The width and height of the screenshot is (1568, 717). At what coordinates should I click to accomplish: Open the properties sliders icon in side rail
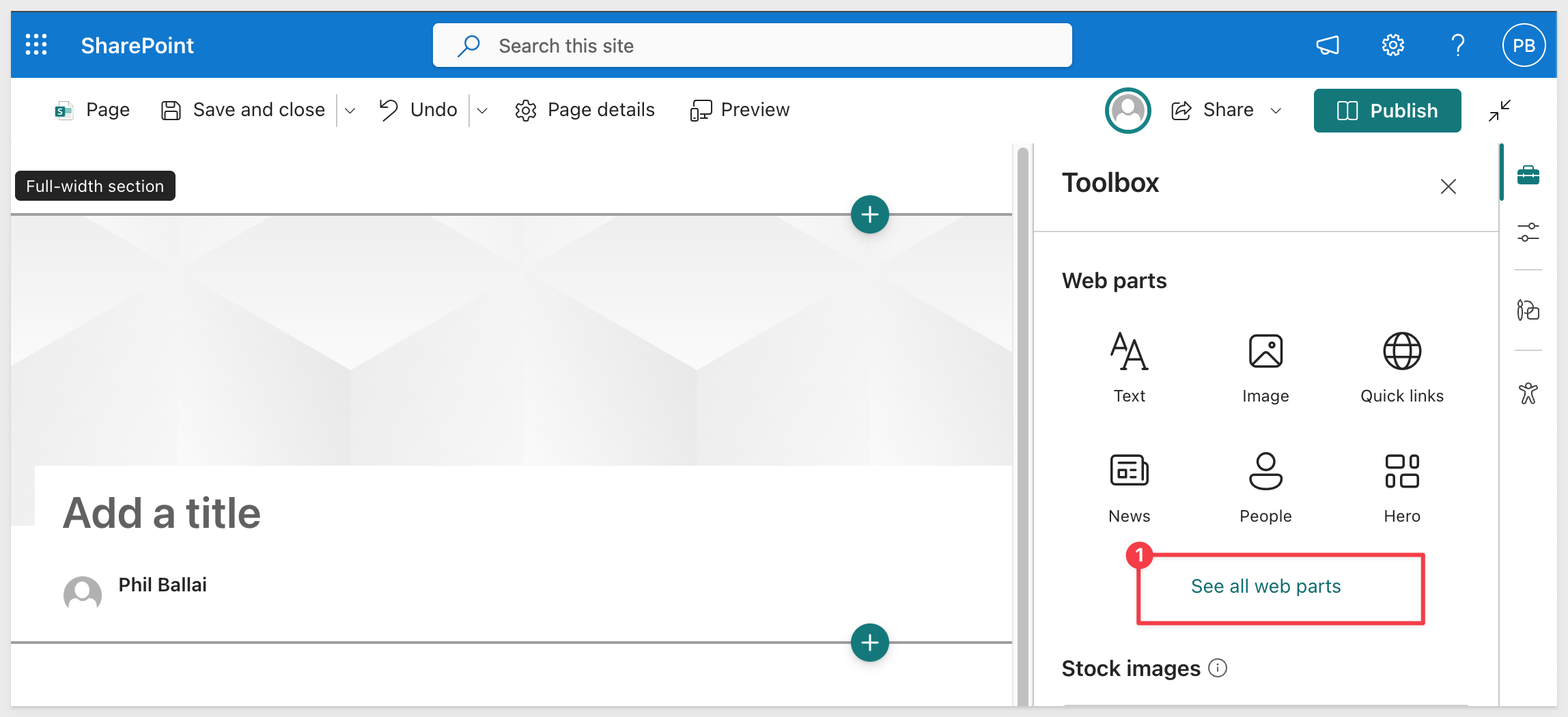(1528, 232)
